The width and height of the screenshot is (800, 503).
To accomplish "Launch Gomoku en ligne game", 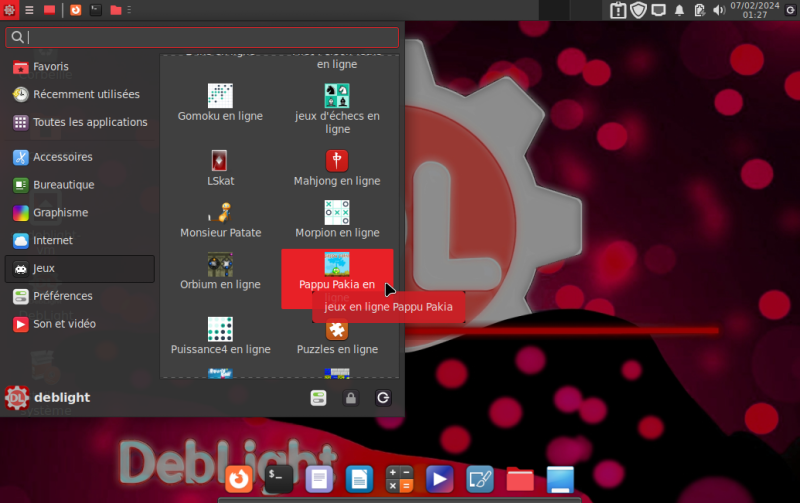I will pyautogui.click(x=220, y=103).
